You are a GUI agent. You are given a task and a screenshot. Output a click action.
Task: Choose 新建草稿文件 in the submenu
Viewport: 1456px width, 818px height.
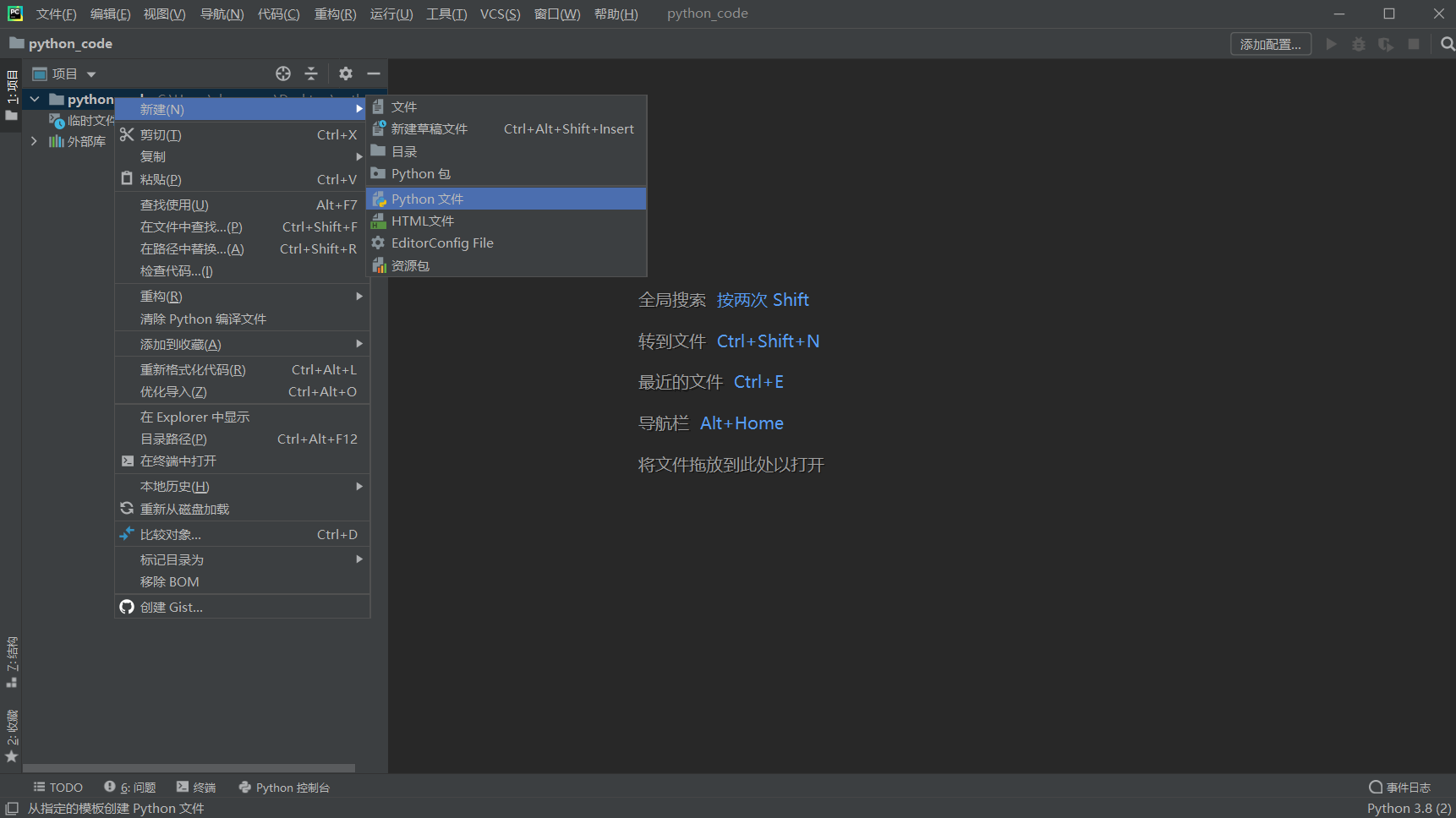click(x=506, y=128)
